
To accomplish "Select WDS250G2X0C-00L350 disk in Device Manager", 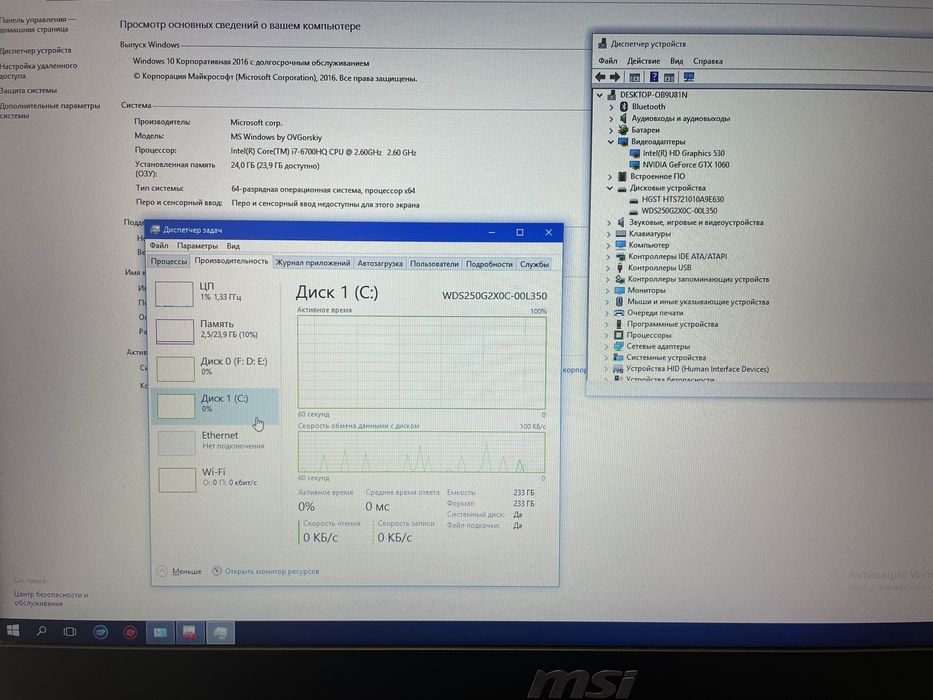I will (679, 211).
